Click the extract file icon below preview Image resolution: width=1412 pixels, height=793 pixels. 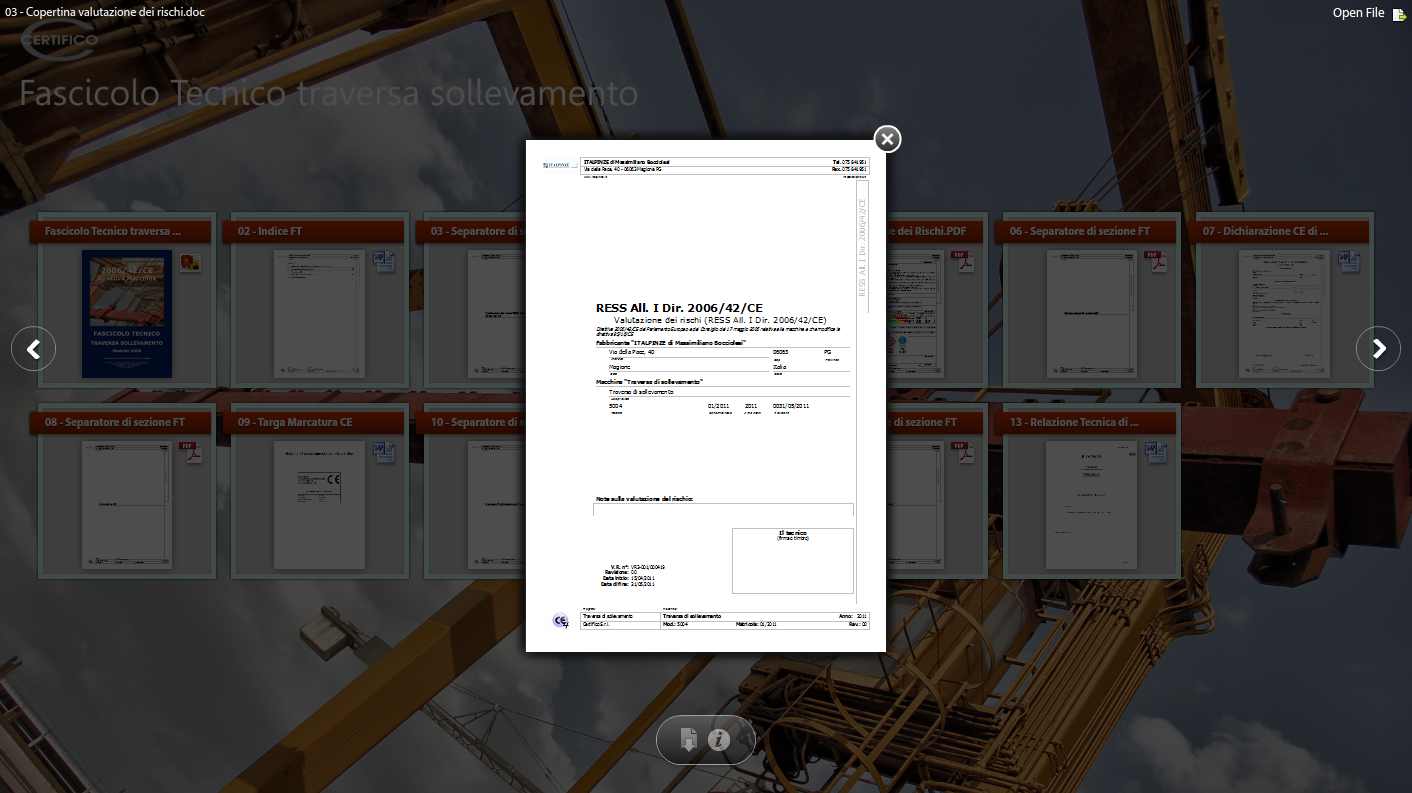click(688, 740)
